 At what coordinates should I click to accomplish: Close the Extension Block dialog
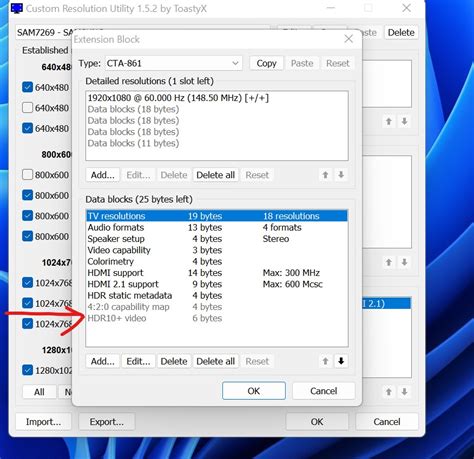pos(349,39)
